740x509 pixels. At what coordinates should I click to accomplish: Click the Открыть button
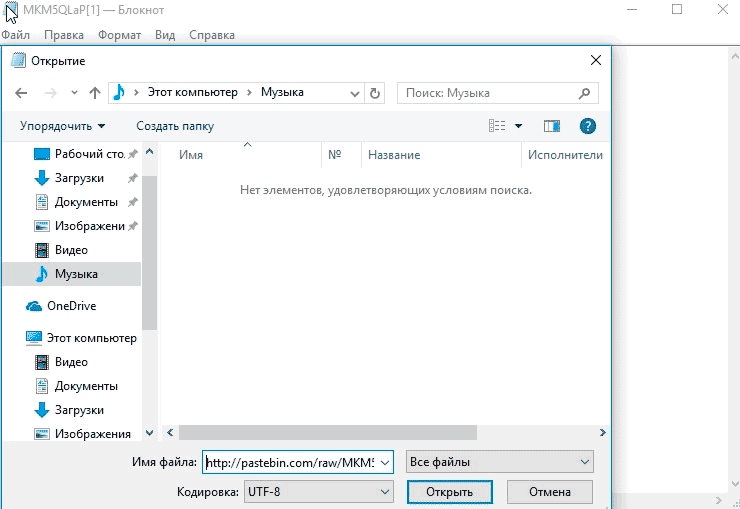pyautogui.click(x=447, y=492)
